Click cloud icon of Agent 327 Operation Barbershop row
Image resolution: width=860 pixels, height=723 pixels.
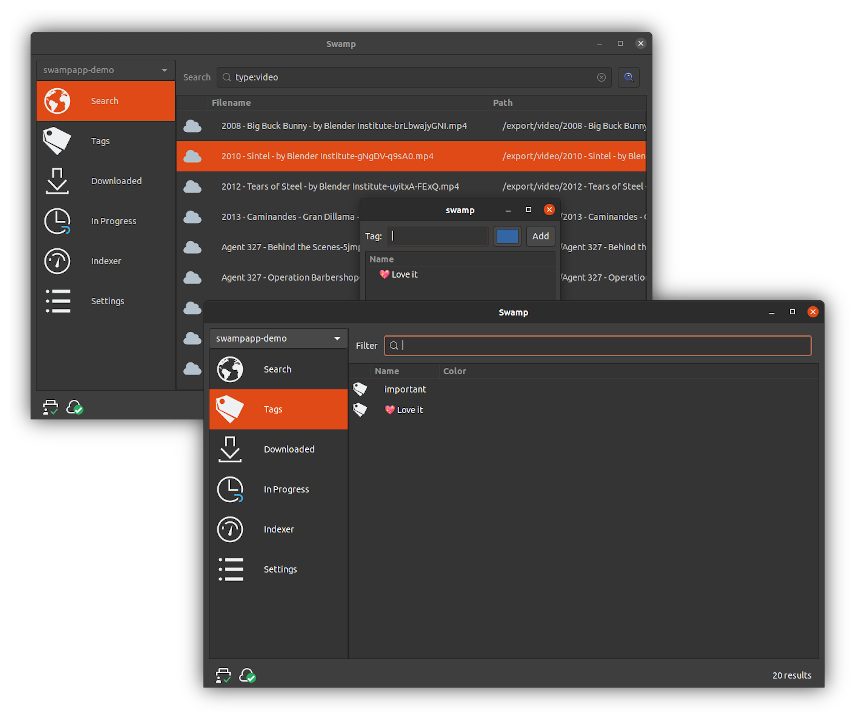coord(192,278)
